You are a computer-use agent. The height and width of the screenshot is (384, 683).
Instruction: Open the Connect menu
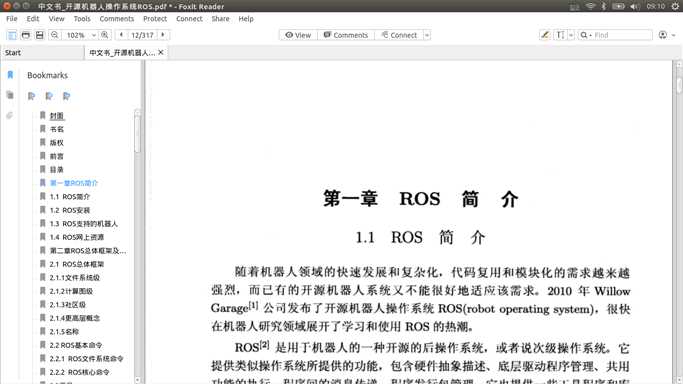pyautogui.click(x=189, y=19)
